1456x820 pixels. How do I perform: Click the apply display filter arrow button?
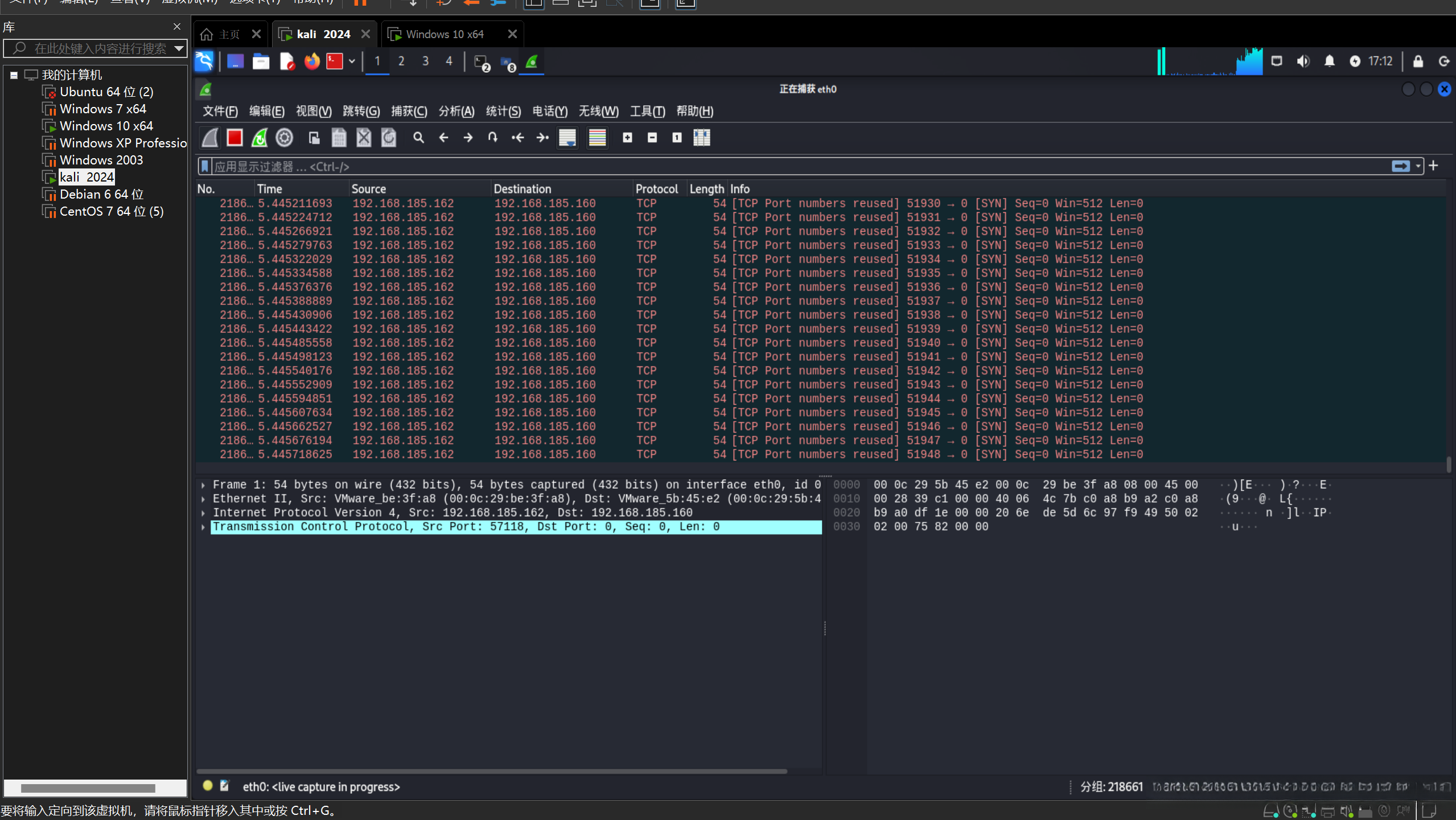point(1401,166)
